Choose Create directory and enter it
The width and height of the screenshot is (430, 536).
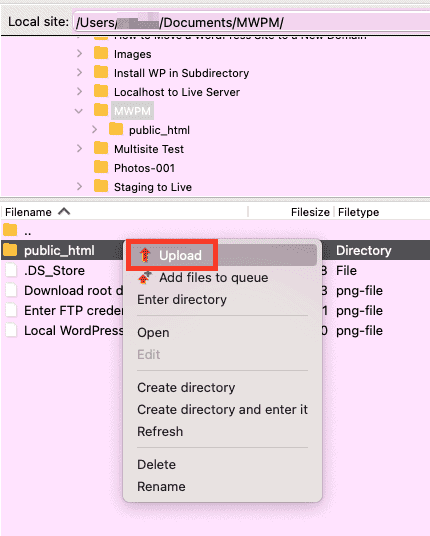pyautogui.click(x=222, y=409)
